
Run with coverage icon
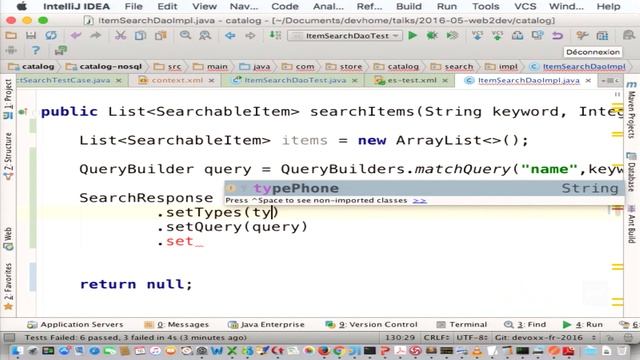tap(452, 36)
